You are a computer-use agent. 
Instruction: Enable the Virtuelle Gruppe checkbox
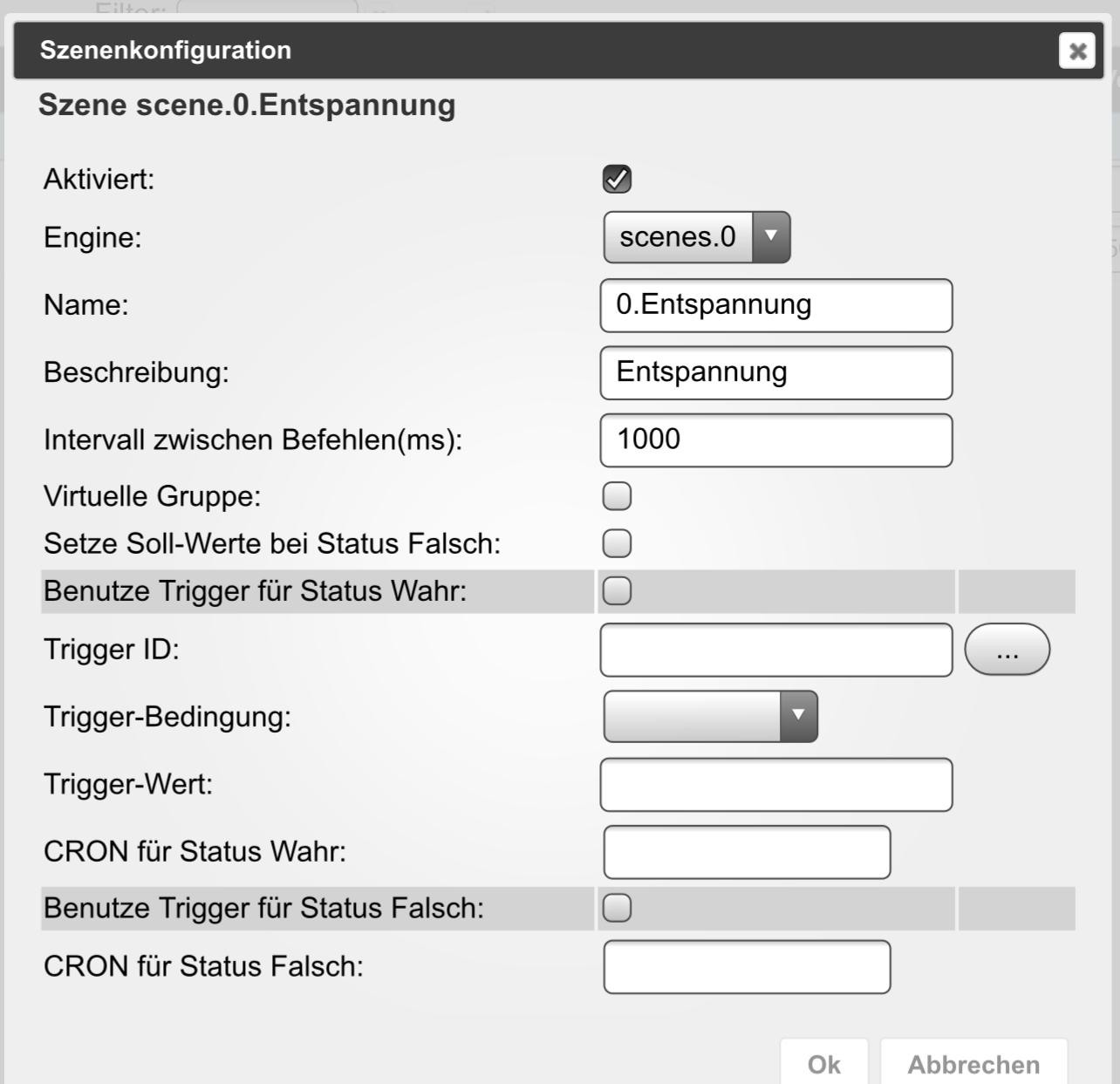coord(617,496)
